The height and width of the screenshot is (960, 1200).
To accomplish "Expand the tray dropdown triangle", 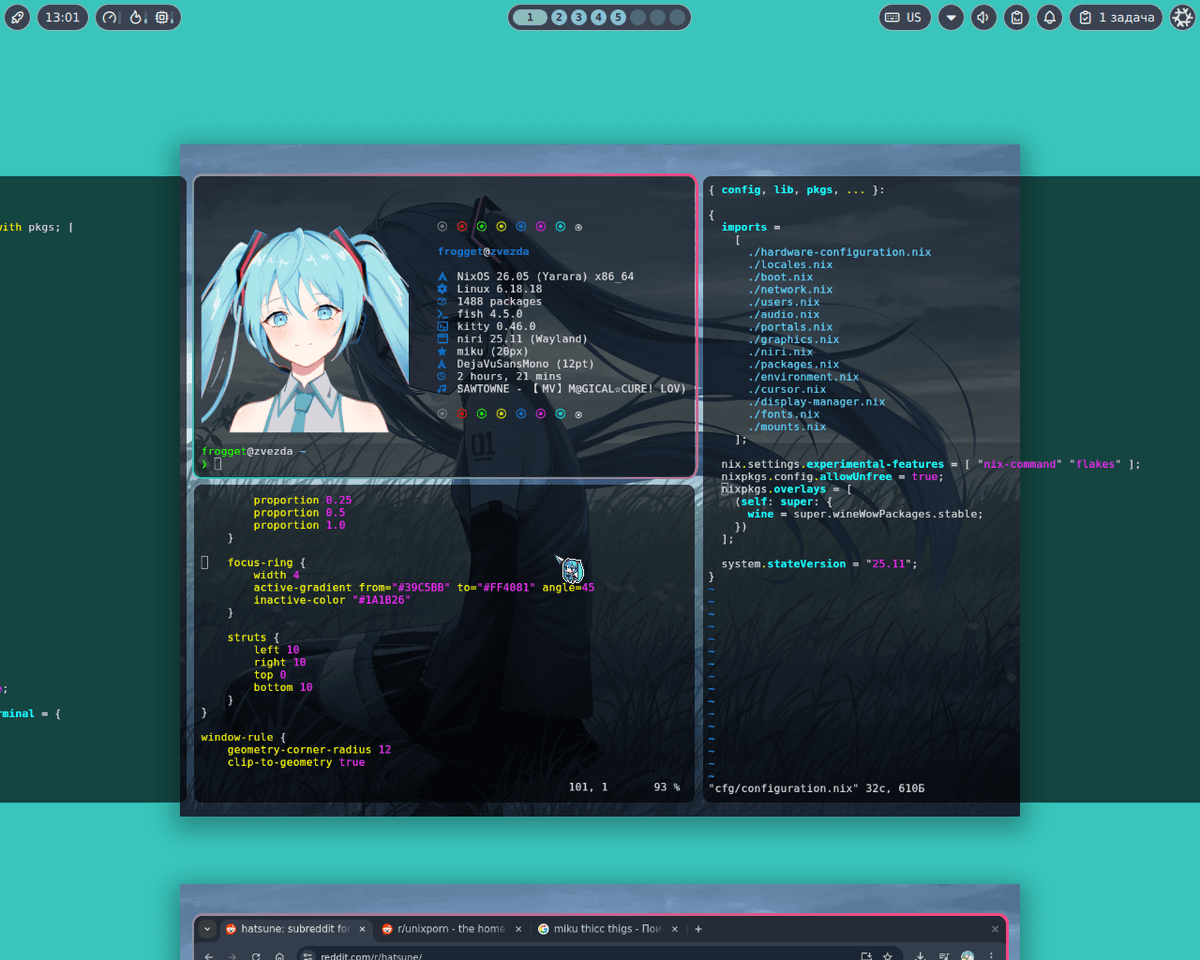I will click(951, 17).
